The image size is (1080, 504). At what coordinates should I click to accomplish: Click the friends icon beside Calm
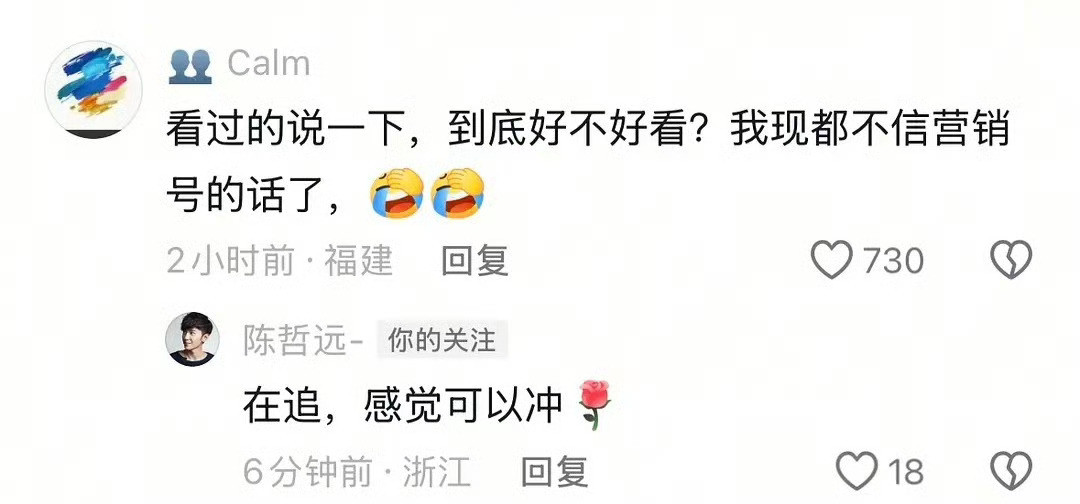click(190, 66)
